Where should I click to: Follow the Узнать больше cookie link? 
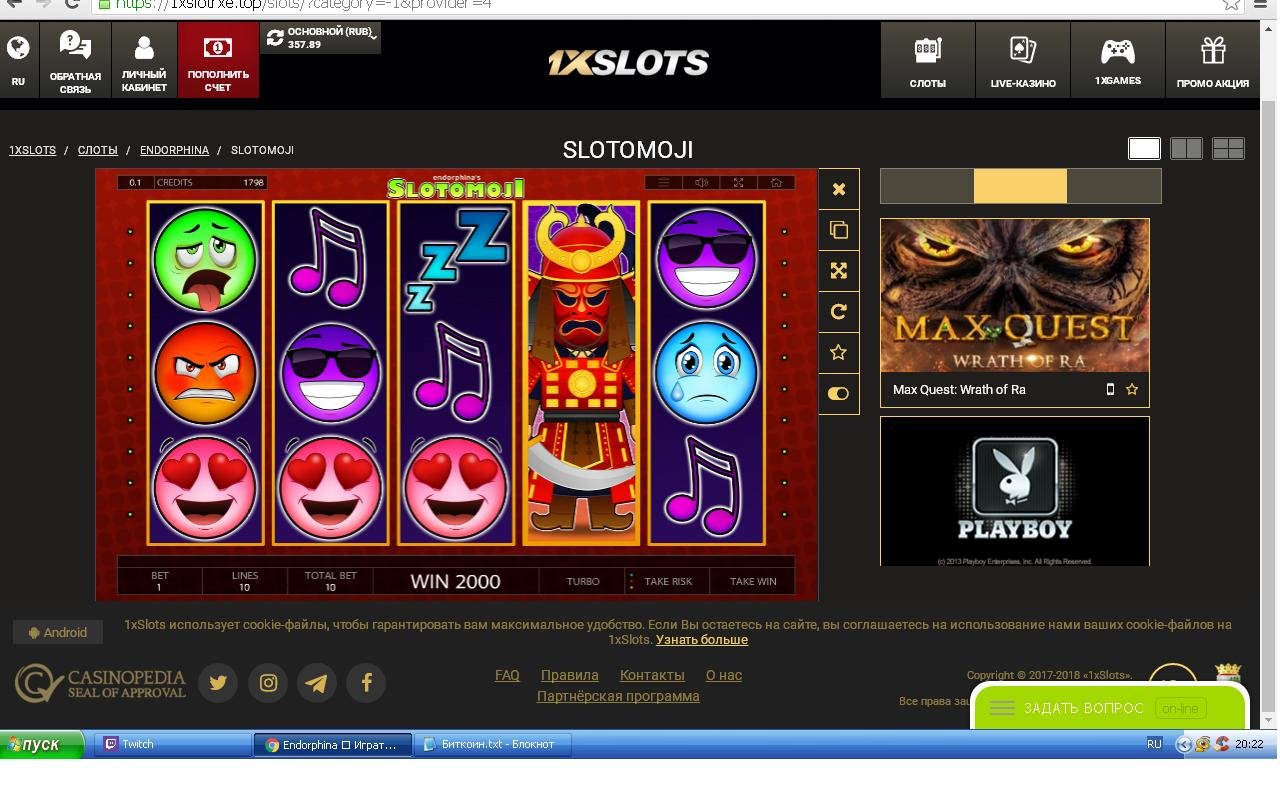[702, 640]
